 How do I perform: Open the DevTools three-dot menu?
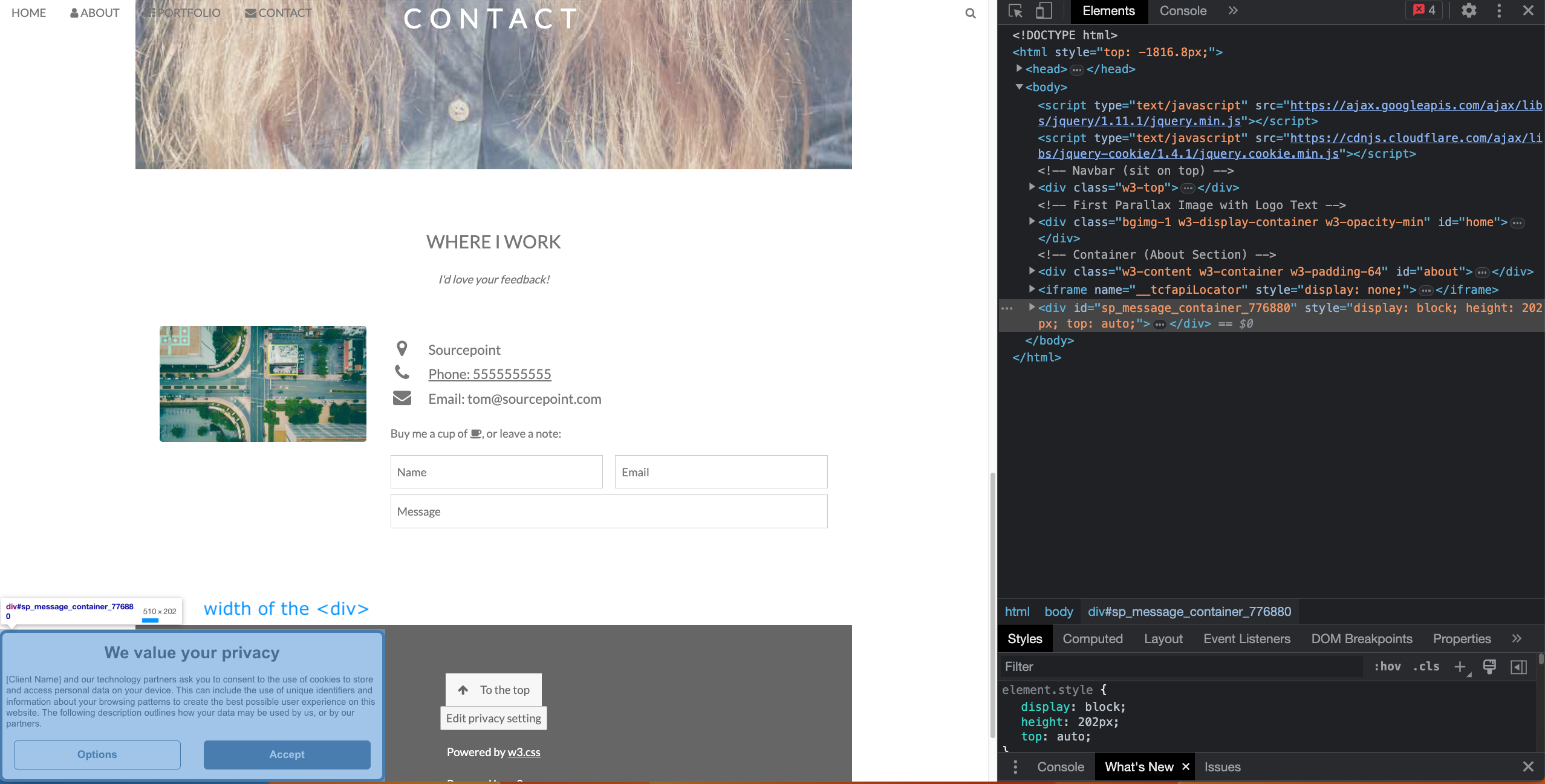pyautogui.click(x=1499, y=11)
